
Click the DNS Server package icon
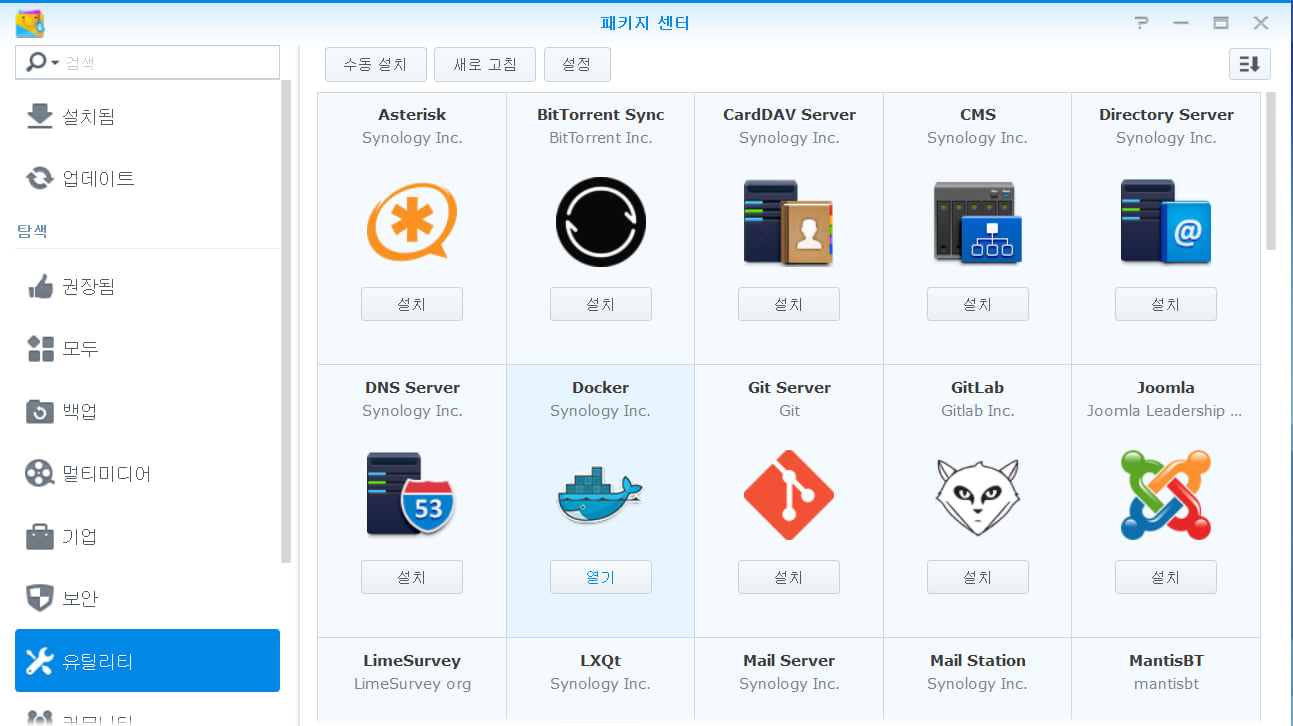pyautogui.click(x=412, y=494)
